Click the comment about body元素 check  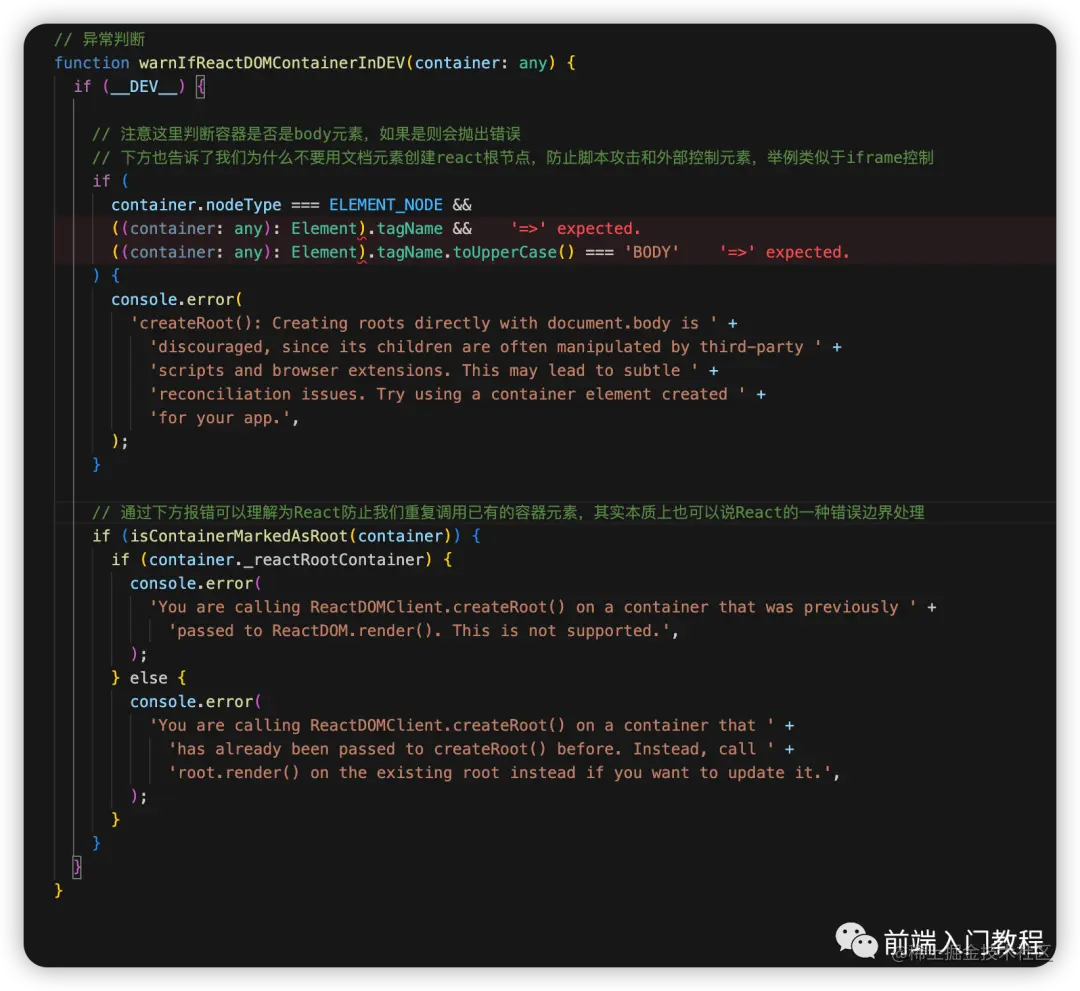pyautogui.click(x=307, y=134)
